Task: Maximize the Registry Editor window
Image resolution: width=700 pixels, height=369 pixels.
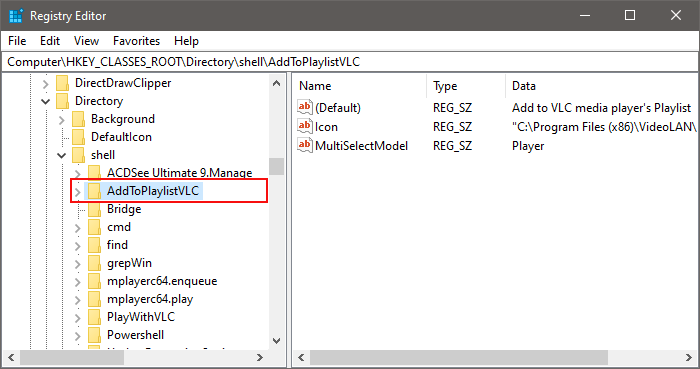Action: pyautogui.click(x=630, y=15)
